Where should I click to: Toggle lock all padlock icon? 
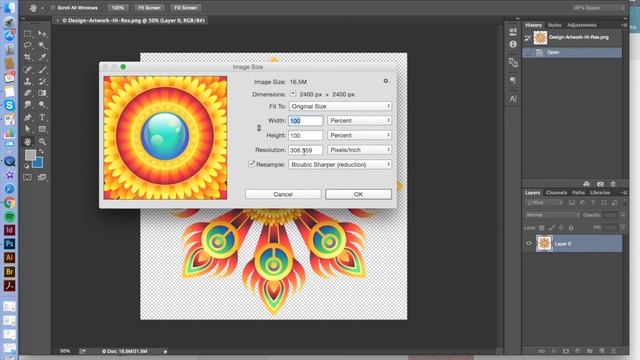(571, 228)
